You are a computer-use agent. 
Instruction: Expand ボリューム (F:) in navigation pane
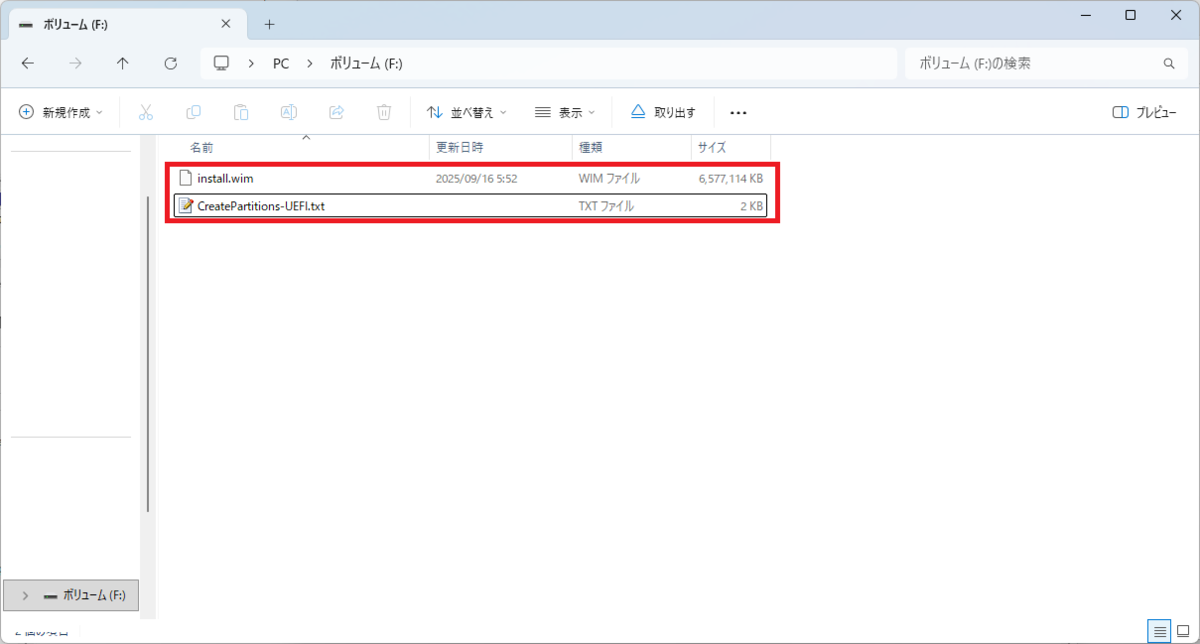tap(25, 595)
